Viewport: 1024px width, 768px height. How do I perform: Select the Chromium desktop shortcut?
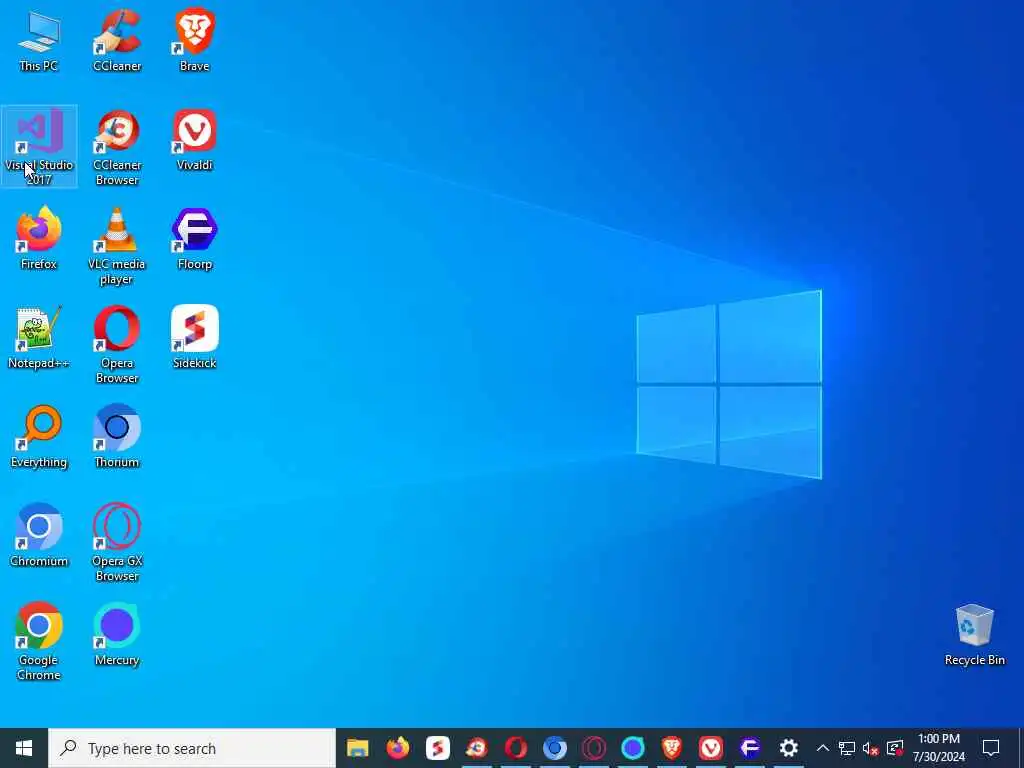[39, 536]
